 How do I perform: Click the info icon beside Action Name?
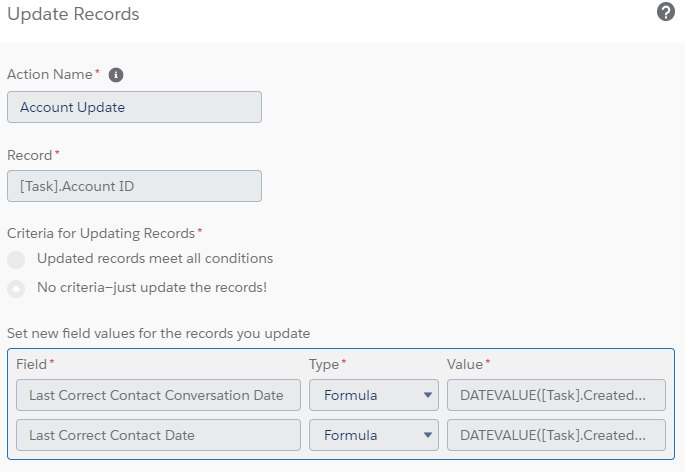click(116, 75)
